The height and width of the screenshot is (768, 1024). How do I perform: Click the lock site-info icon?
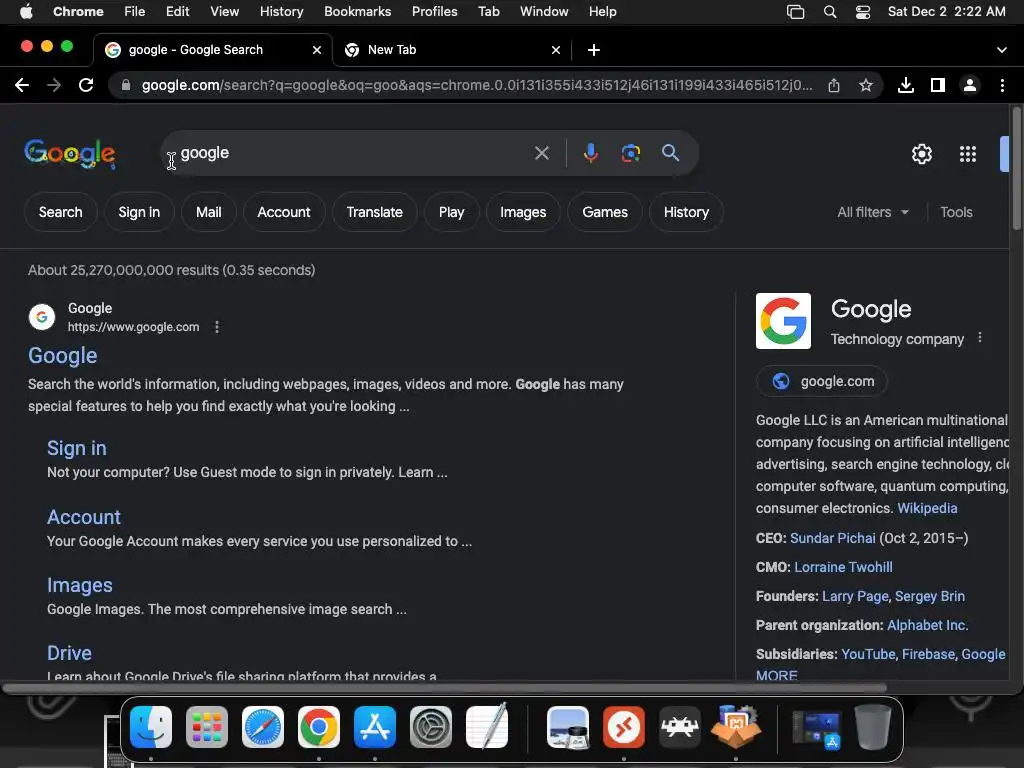(x=126, y=85)
